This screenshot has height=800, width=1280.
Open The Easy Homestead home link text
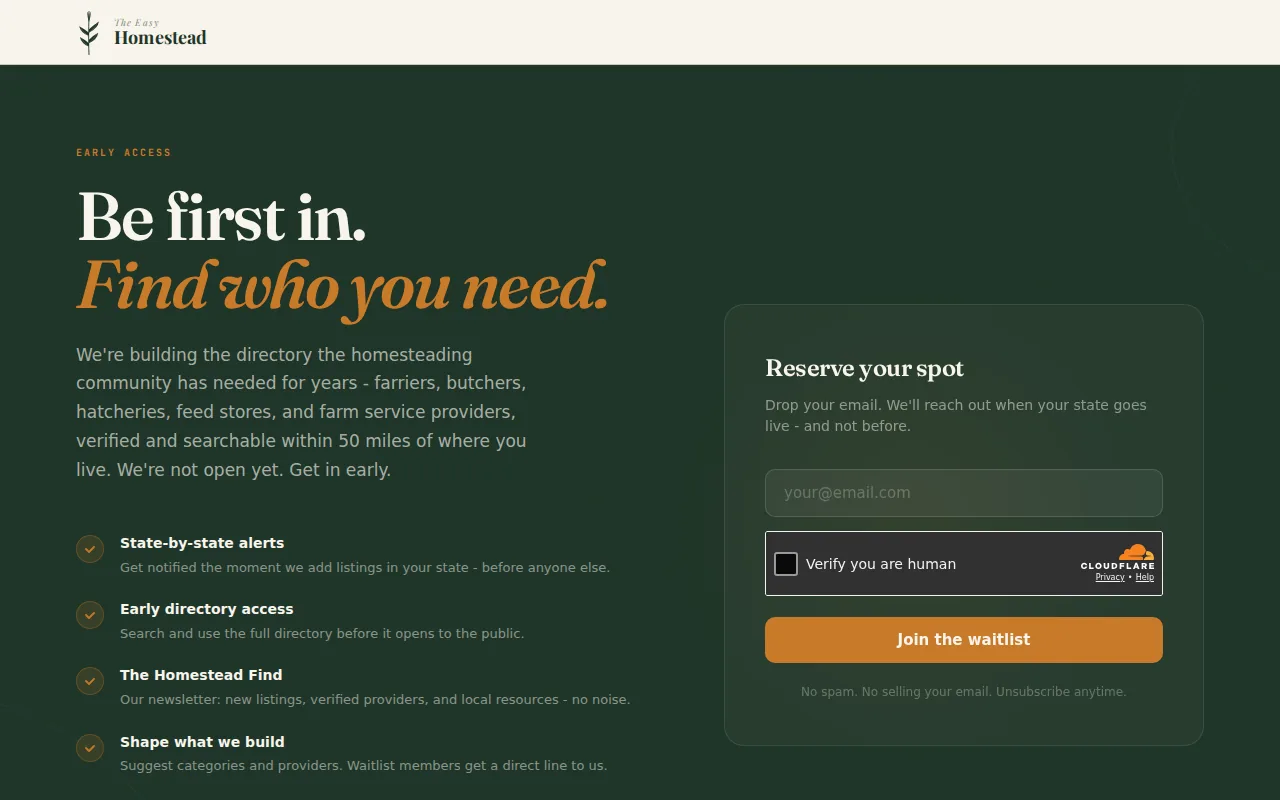(x=160, y=33)
